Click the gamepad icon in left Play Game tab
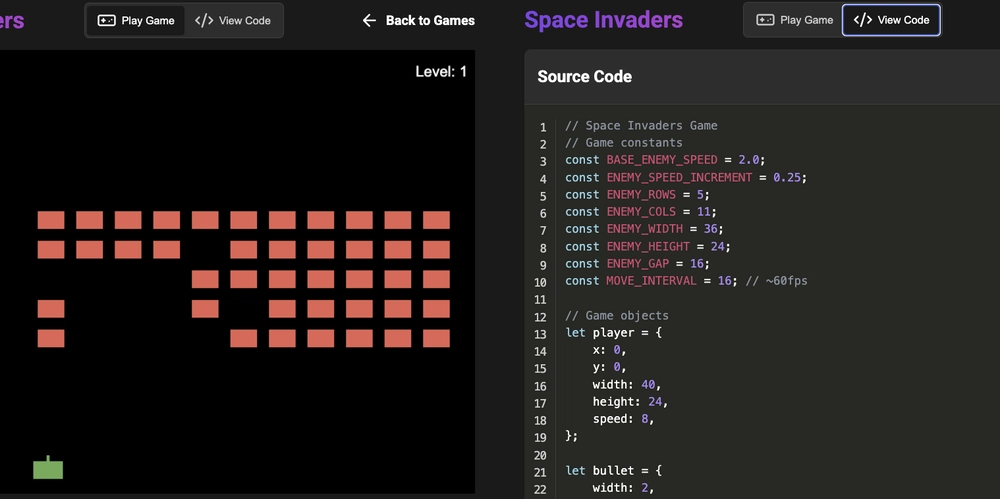This screenshot has height=499, width=1000. coord(106,20)
